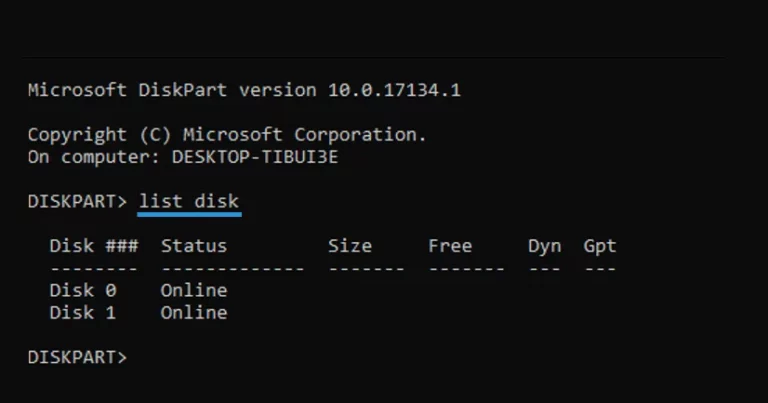768x403 pixels.
Task: Click the 'On computer:' label
Action: [94, 157]
